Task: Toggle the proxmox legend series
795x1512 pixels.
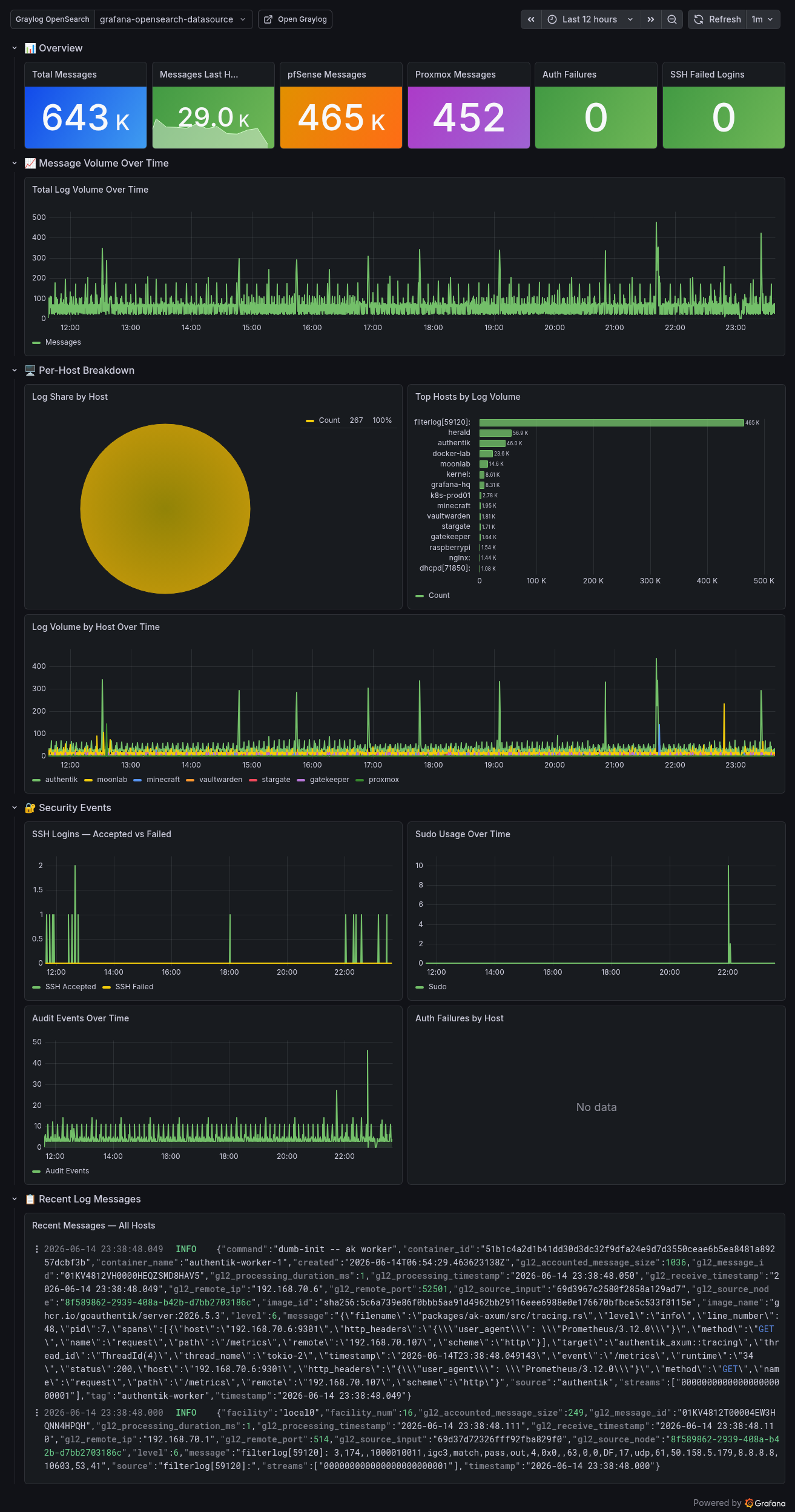Action: click(384, 780)
